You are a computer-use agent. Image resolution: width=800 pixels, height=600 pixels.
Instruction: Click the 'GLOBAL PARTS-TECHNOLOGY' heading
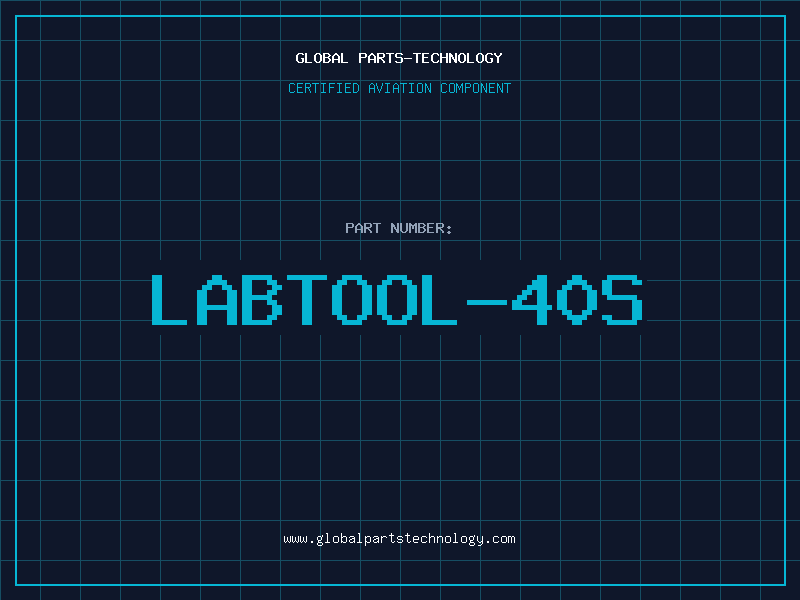pos(399,58)
